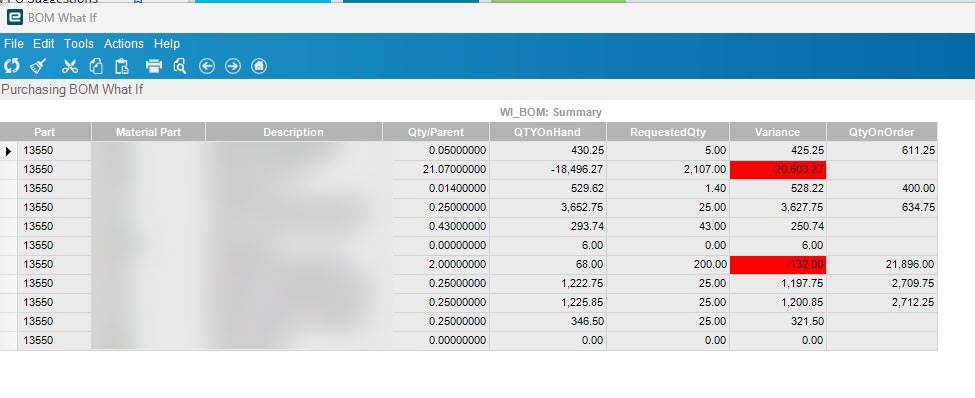Open the Help menu
This screenshot has width=975, height=398.
click(x=167, y=44)
